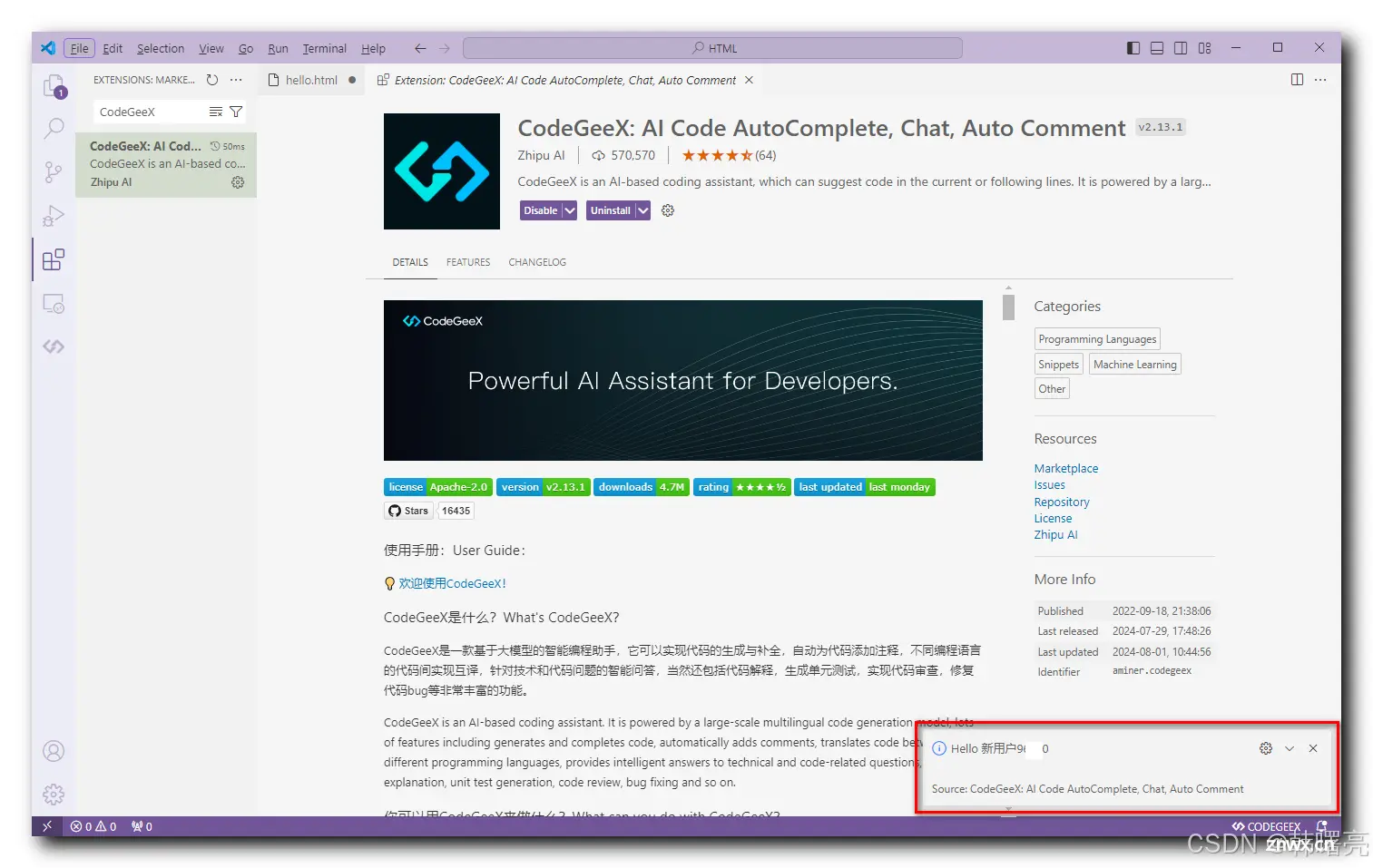Open the Terminal menu
This screenshot has width=1373, height=868.
pos(325,48)
